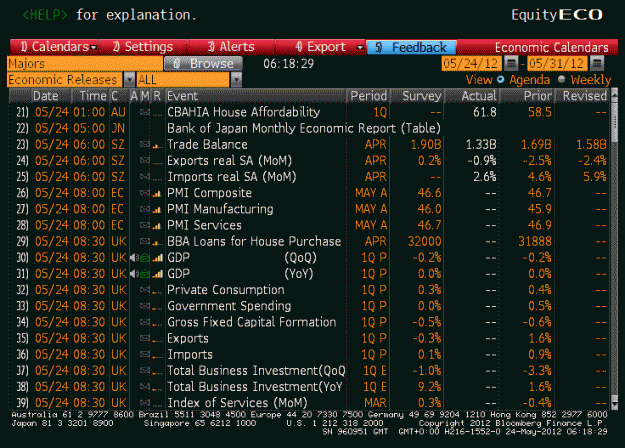This screenshot has width=625, height=448.
Task: Click the relevance bar icon for PMI Composite
Action: coord(157,194)
